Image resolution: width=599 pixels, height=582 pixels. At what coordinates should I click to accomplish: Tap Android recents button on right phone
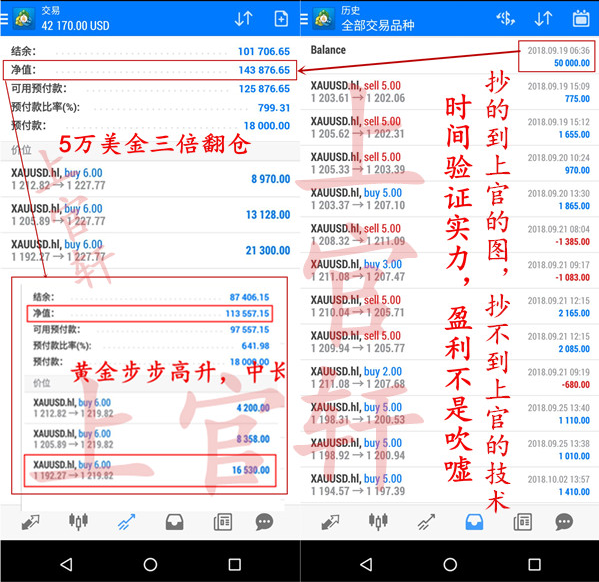pos(534,564)
